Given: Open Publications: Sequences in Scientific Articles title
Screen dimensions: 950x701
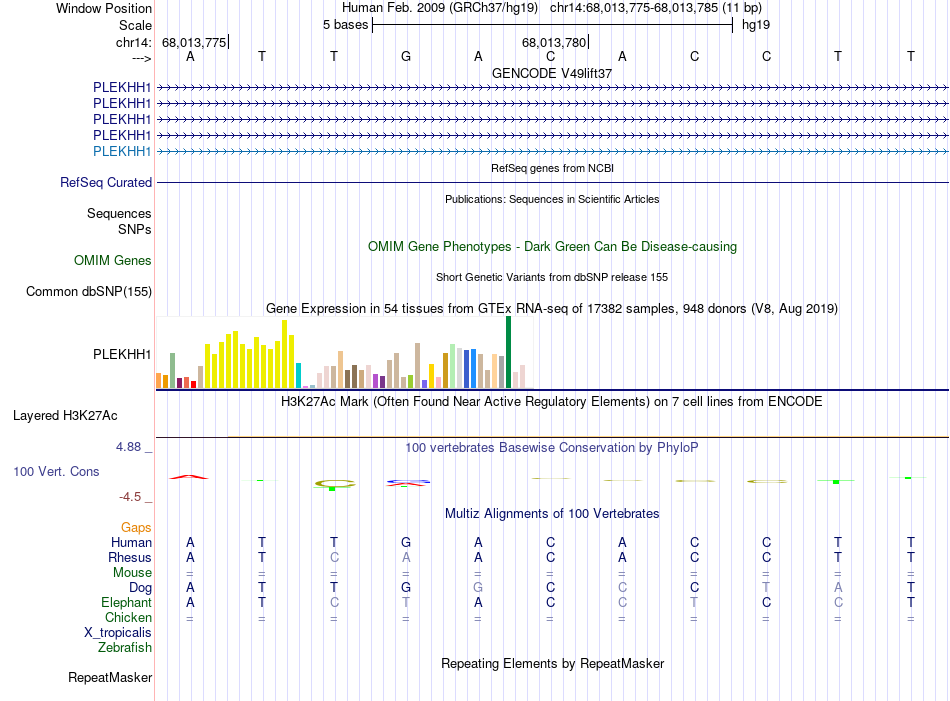Looking at the screenshot, I should [x=552, y=199].
